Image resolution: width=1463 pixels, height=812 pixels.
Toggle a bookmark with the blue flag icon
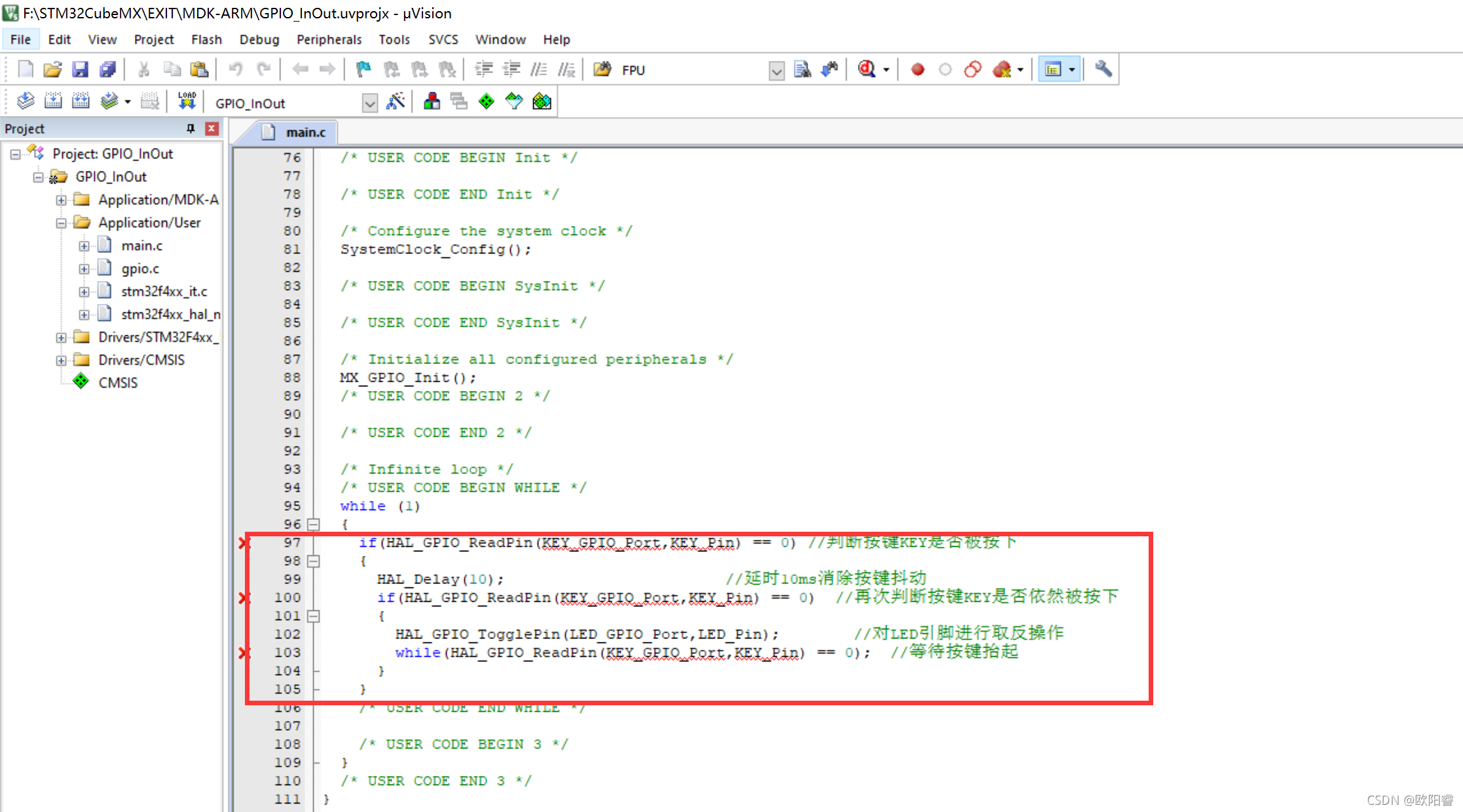coord(363,69)
